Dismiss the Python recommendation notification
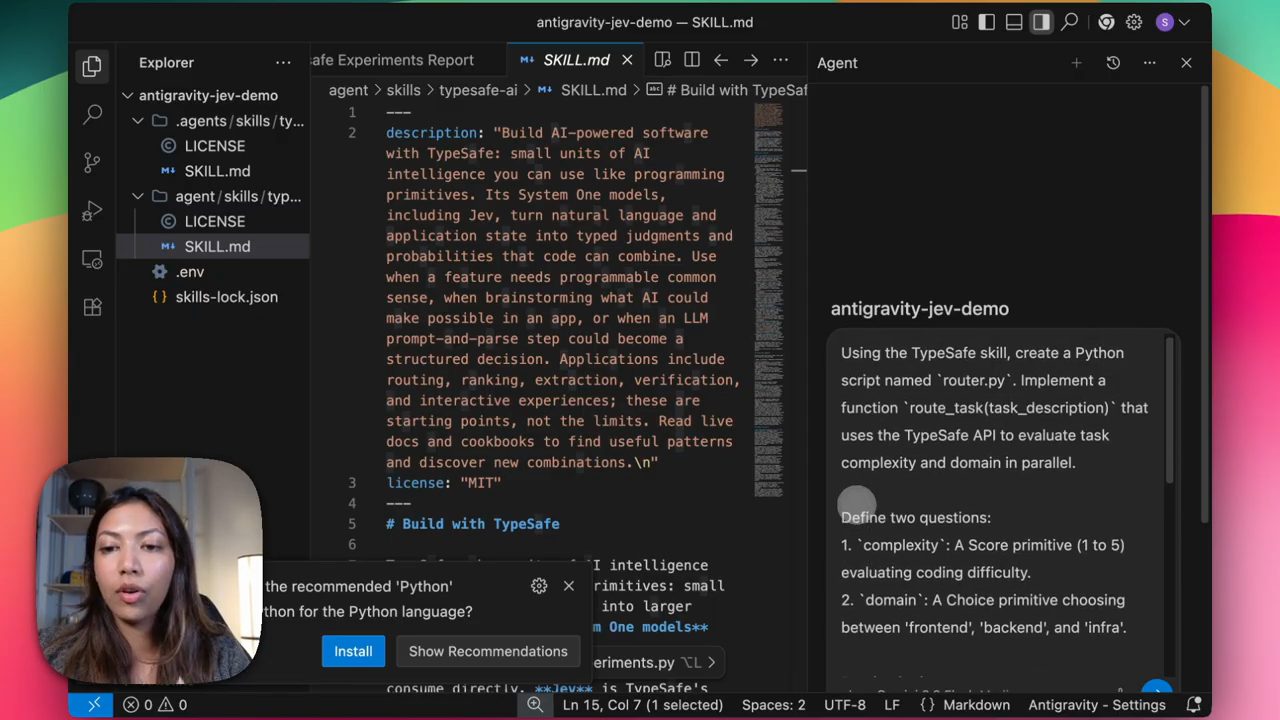 [x=569, y=586]
